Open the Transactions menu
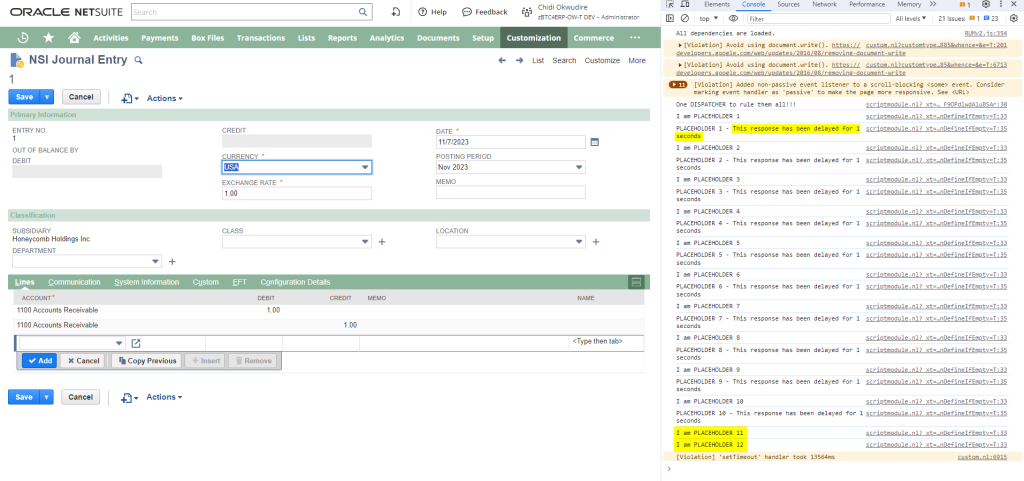Screen dimensions: 1024x481 [261, 38]
